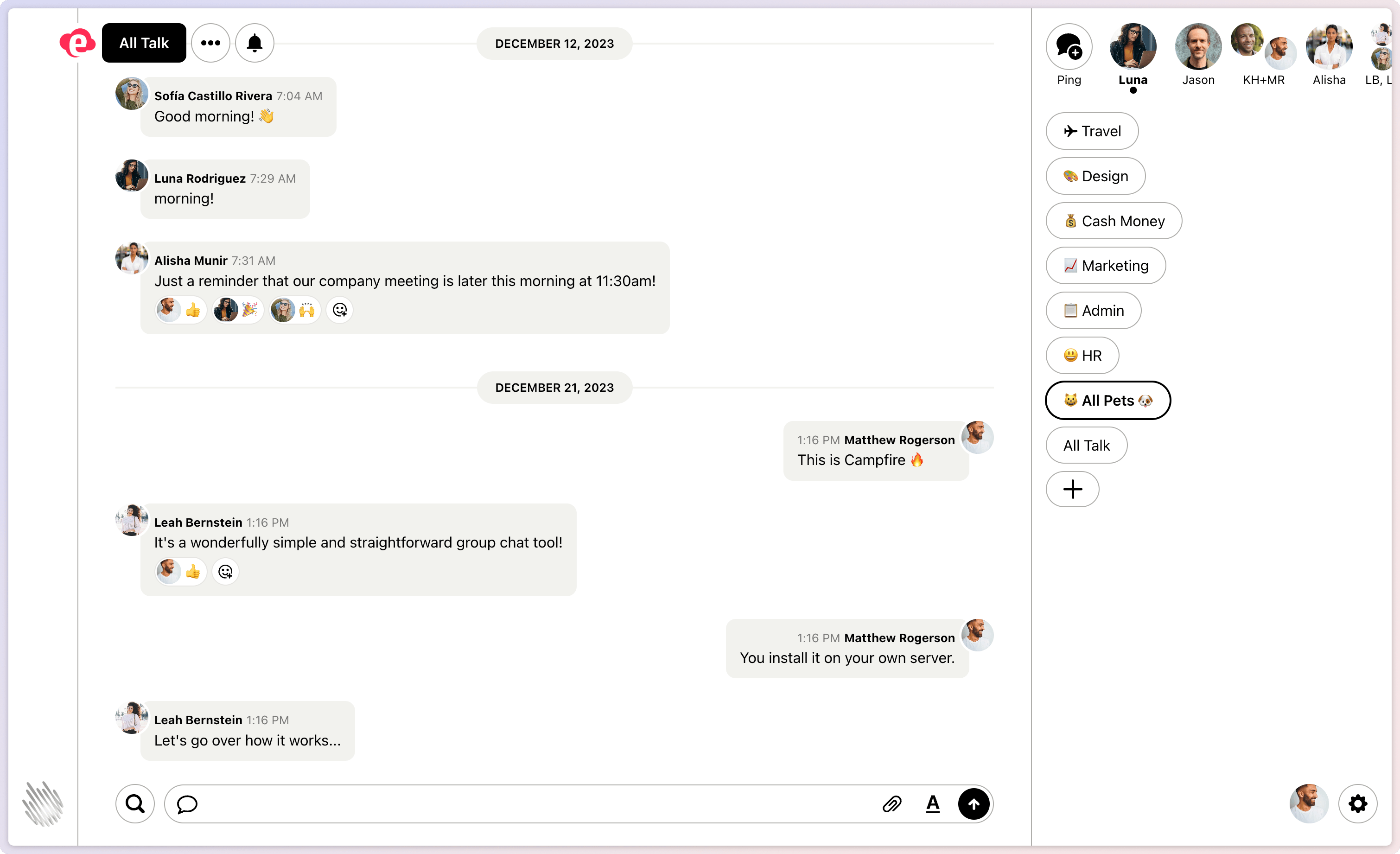Image resolution: width=1400 pixels, height=854 pixels.
Task: Start a new Ping conversation
Action: (1069, 46)
